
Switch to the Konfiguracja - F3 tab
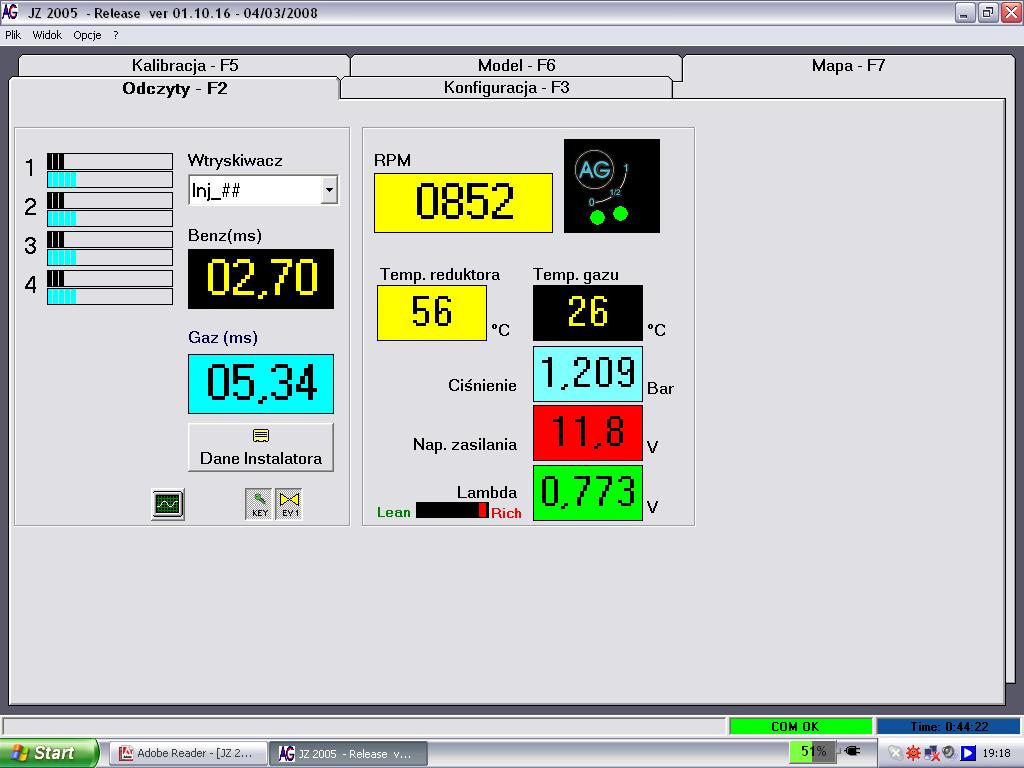(506, 88)
